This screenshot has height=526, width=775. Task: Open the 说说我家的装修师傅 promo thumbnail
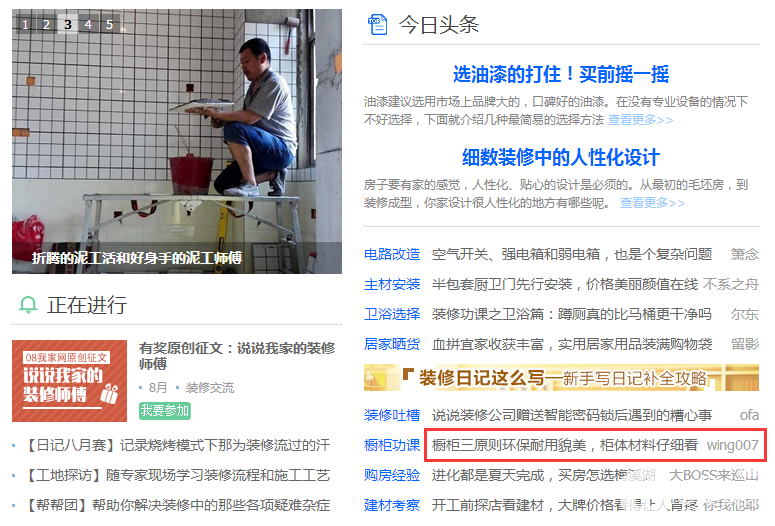pos(70,381)
